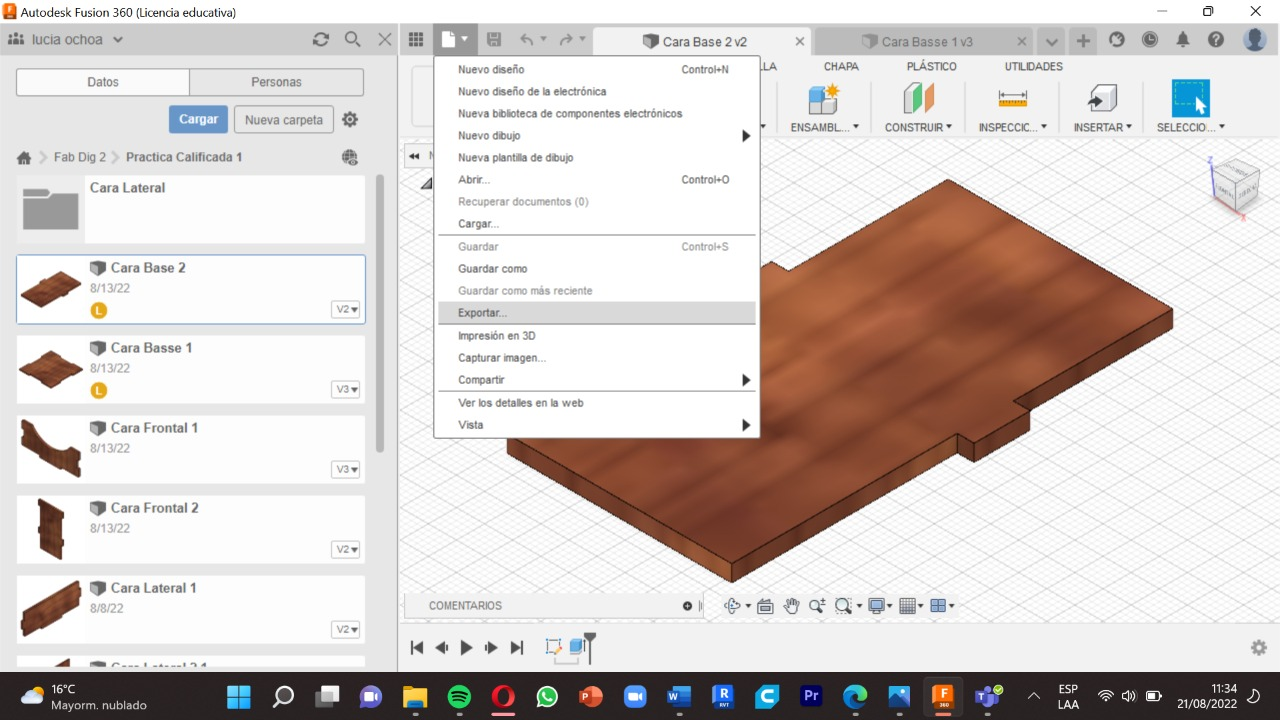The height and width of the screenshot is (720, 1280).
Task: Open the data panel grid icon
Action: pos(416,40)
